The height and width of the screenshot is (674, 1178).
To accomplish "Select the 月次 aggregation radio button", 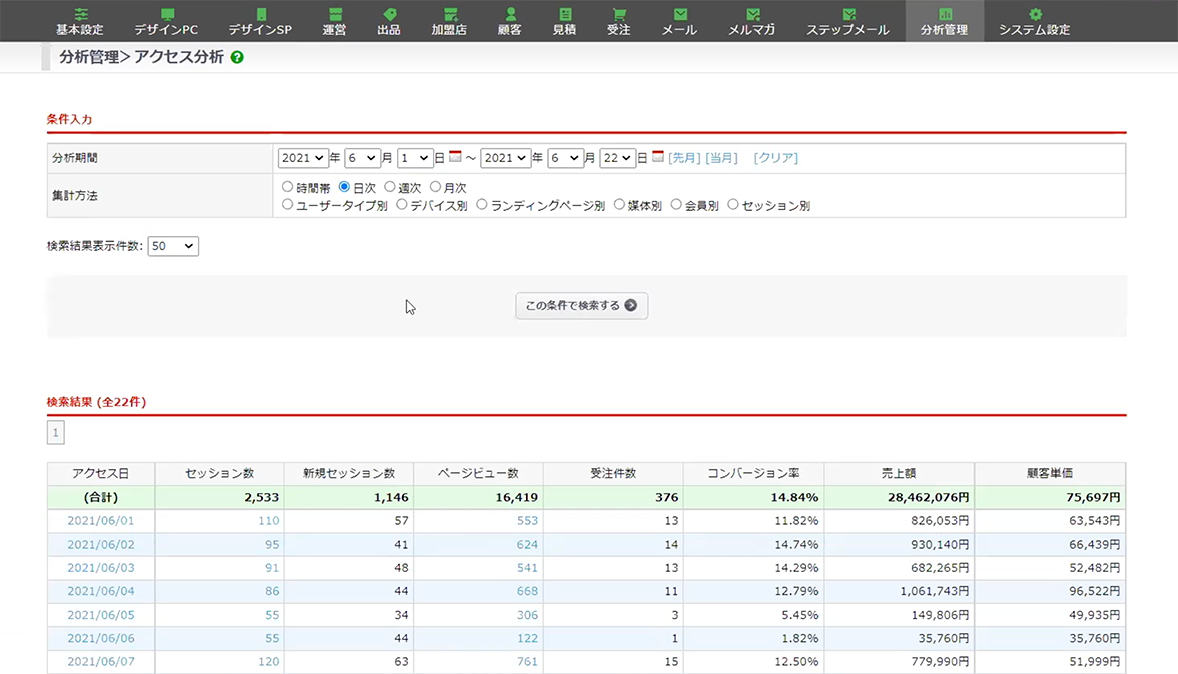I will click(435, 187).
